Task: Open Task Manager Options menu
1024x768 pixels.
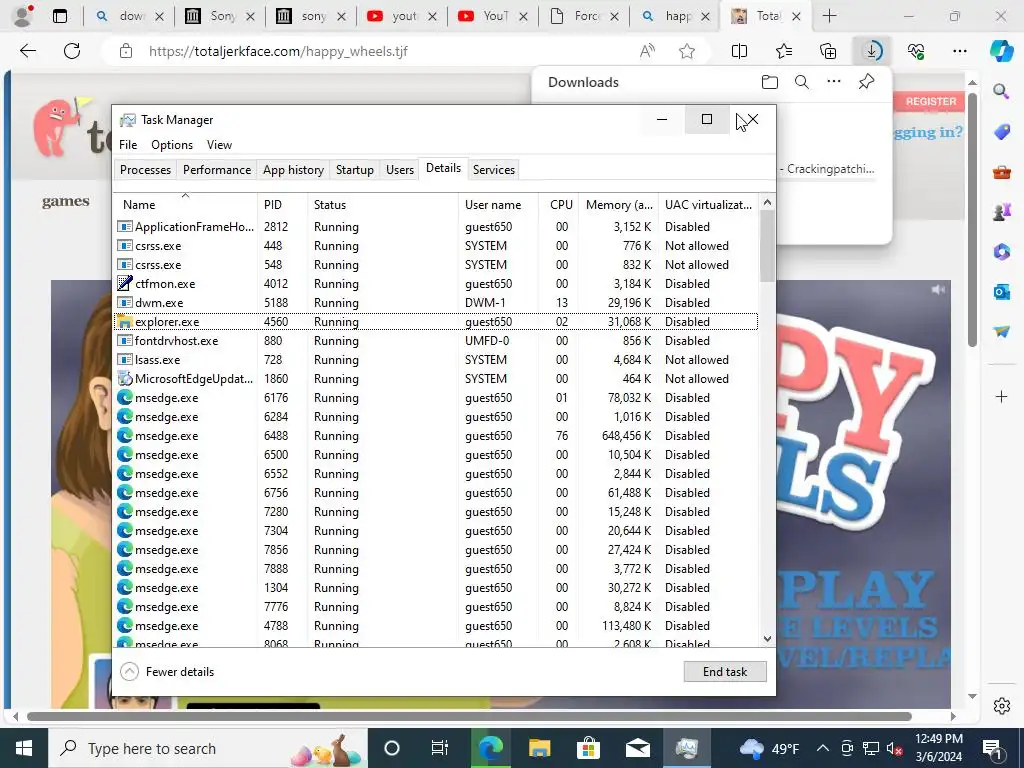Action: pos(172,145)
